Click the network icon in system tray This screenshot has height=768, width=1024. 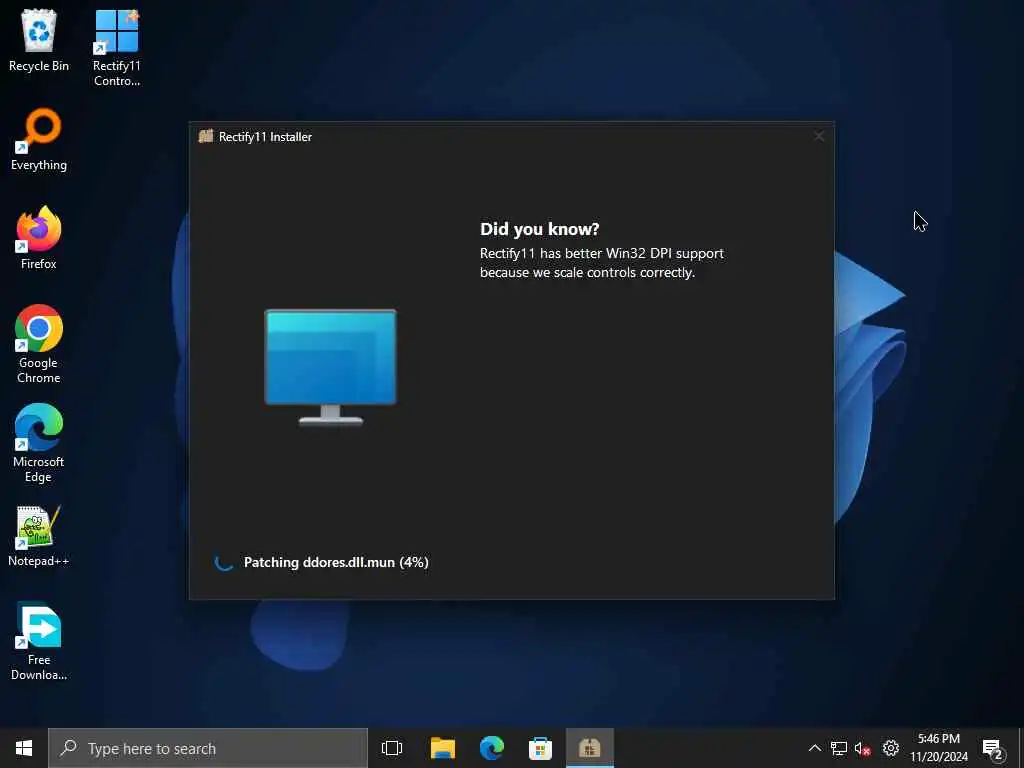pyautogui.click(x=839, y=748)
